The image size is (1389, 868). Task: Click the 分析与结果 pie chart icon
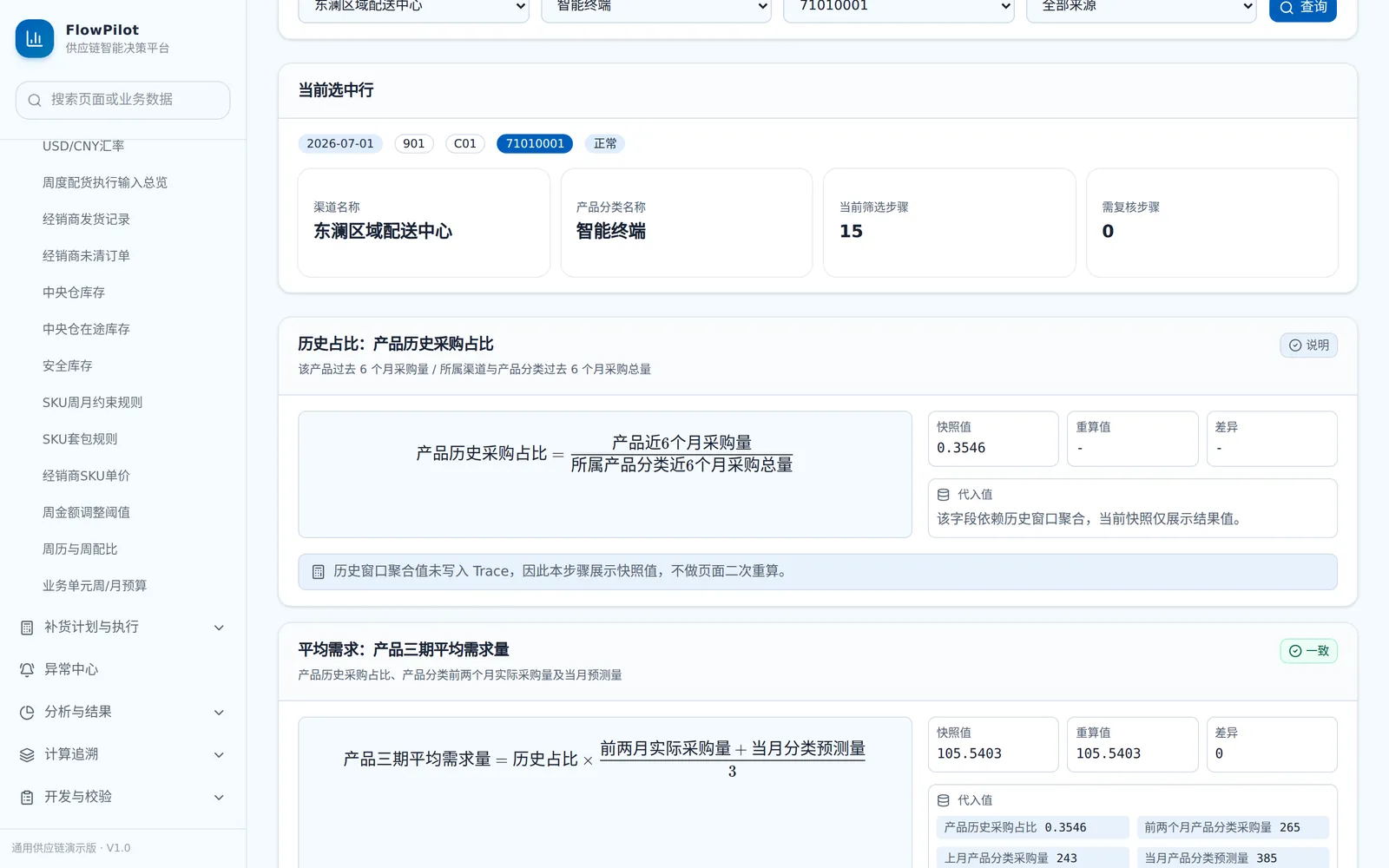[x=27, y=713]
